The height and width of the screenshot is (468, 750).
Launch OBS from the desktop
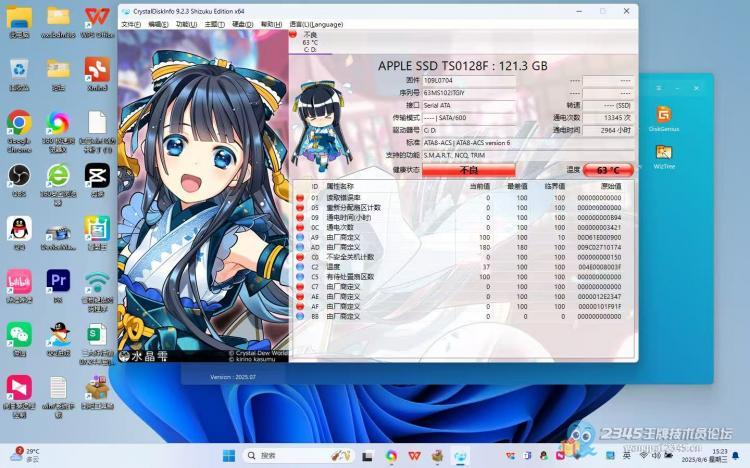(19, 180)
